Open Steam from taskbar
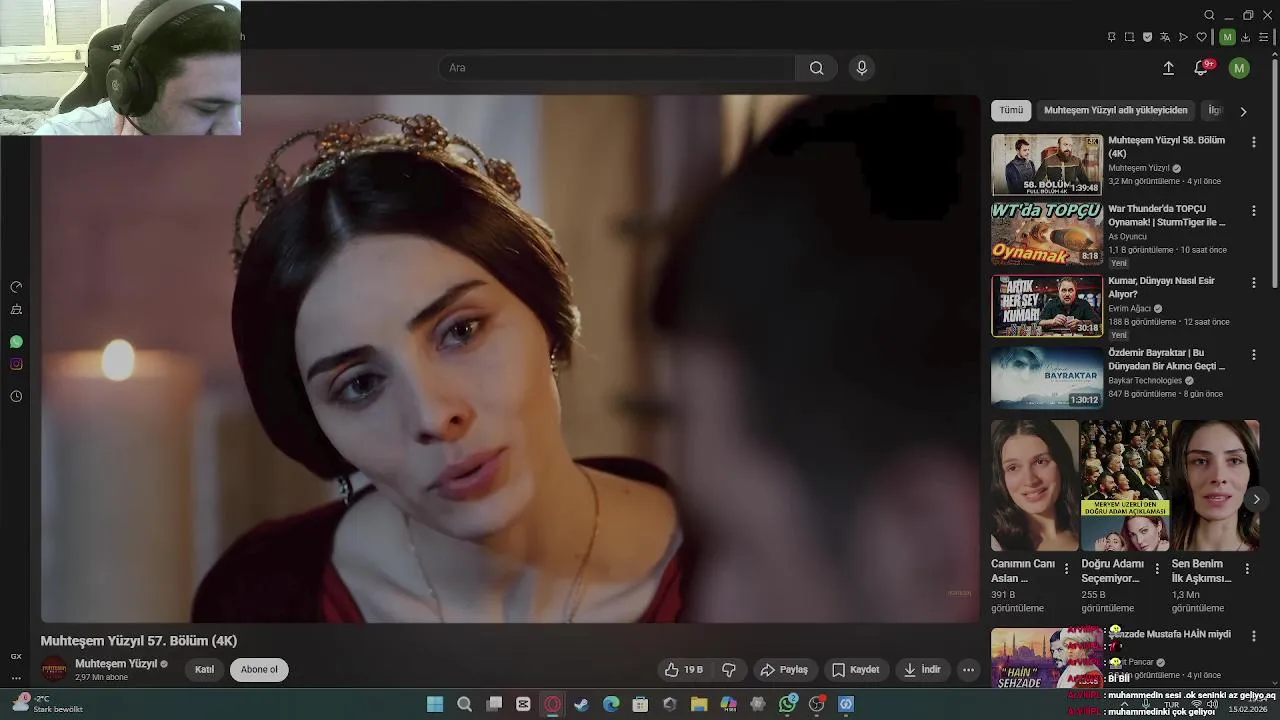This screenshot has height=720, width=1280. point(582,705)
